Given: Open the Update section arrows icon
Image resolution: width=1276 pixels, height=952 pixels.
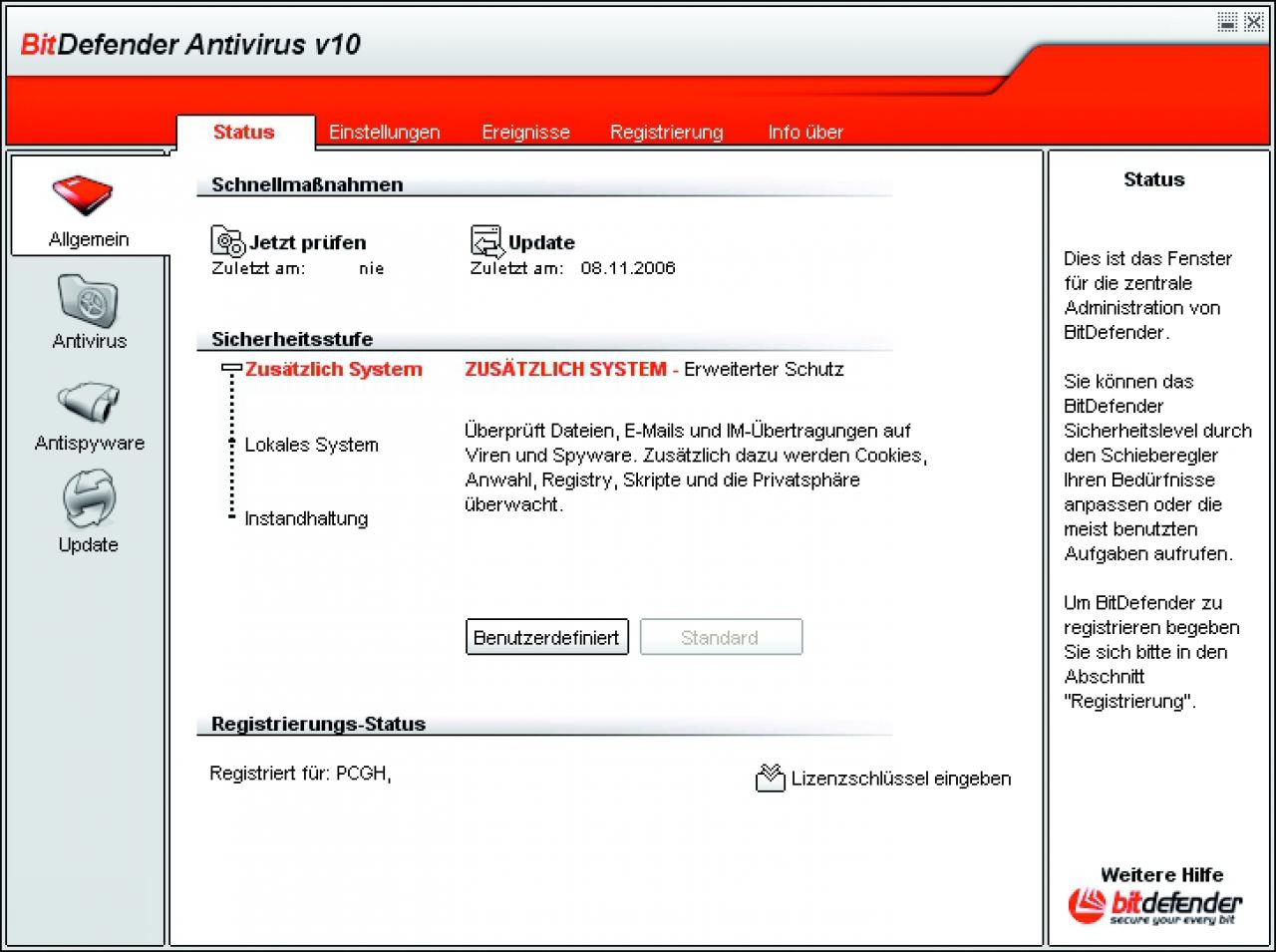Looking at the screenshot, I should [89, 498].
